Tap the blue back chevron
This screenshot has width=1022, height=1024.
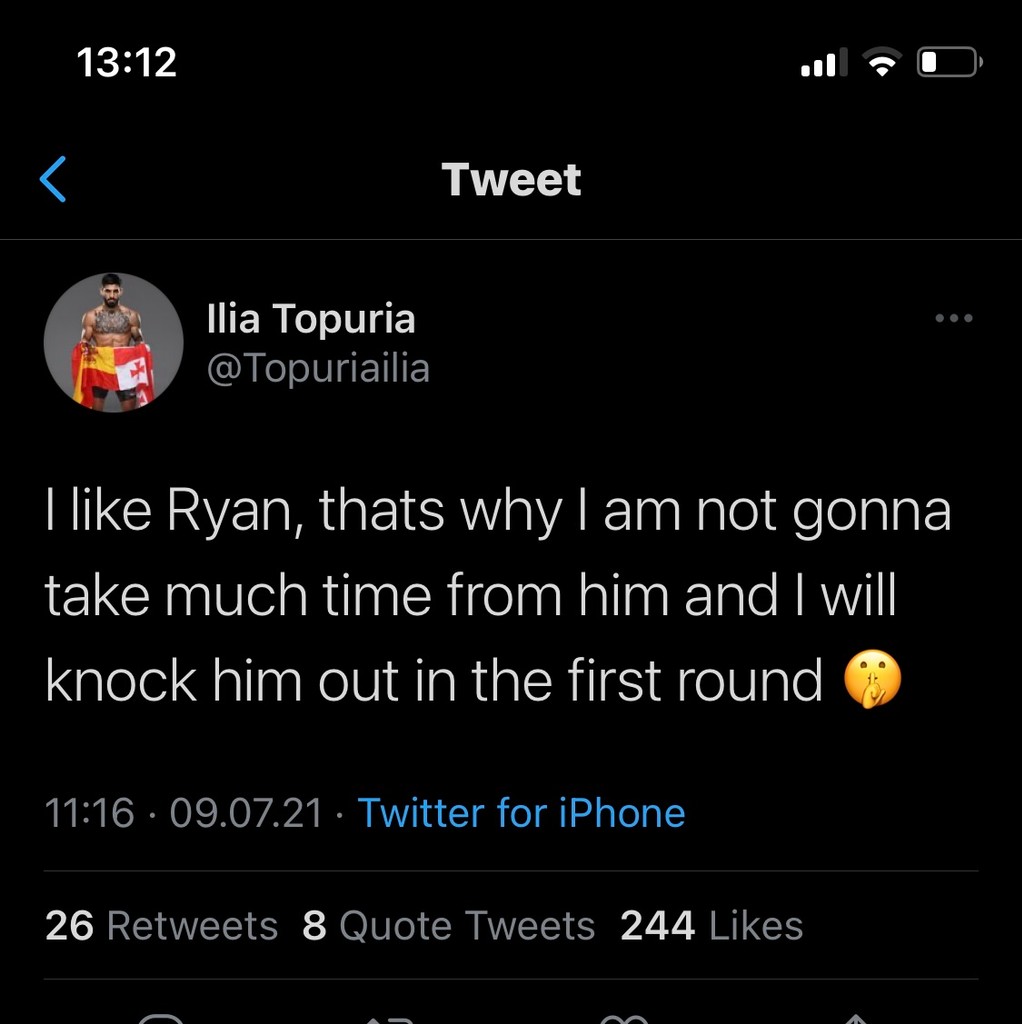[x=53, y=179]
